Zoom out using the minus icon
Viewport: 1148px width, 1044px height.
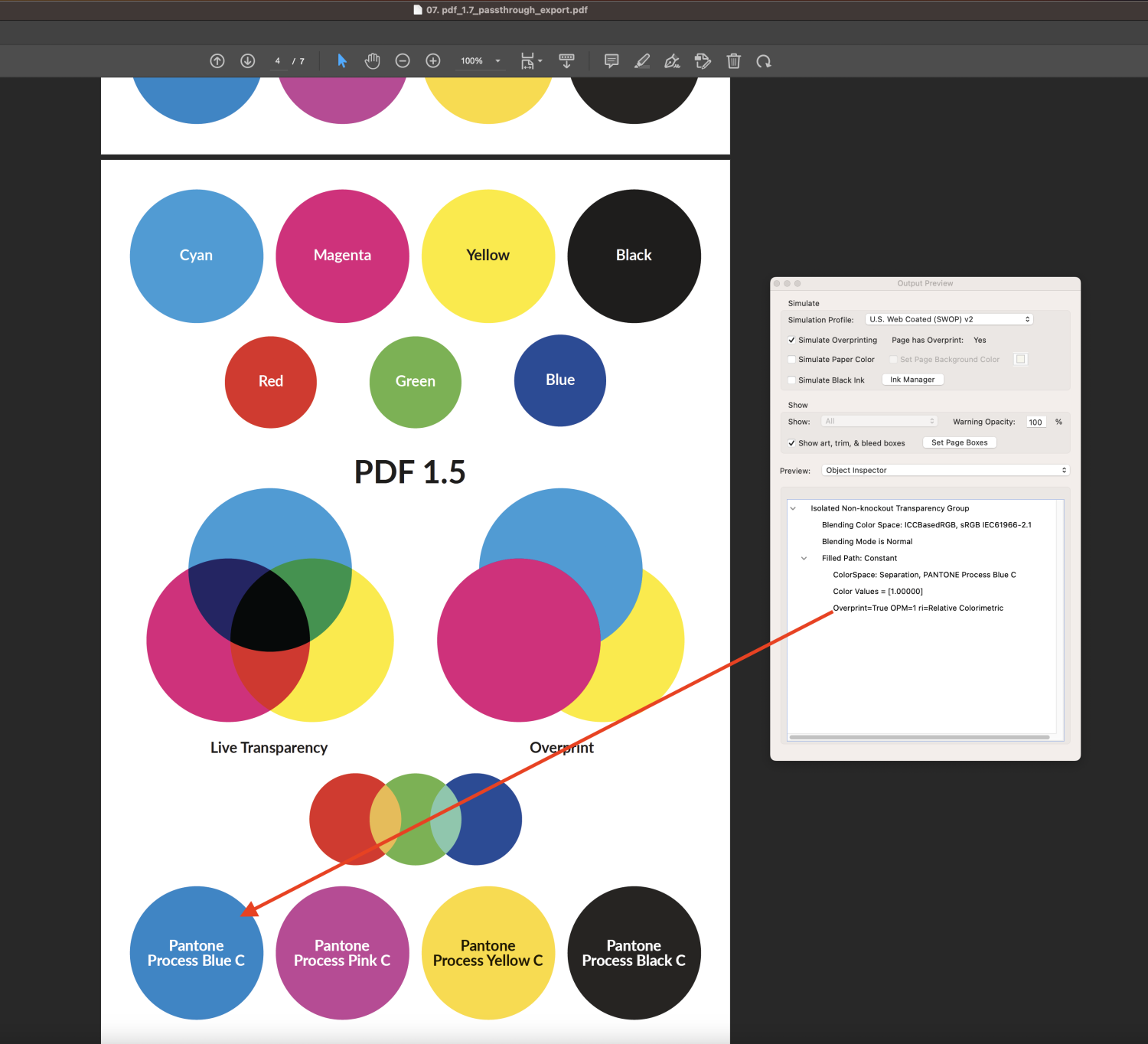403,60
